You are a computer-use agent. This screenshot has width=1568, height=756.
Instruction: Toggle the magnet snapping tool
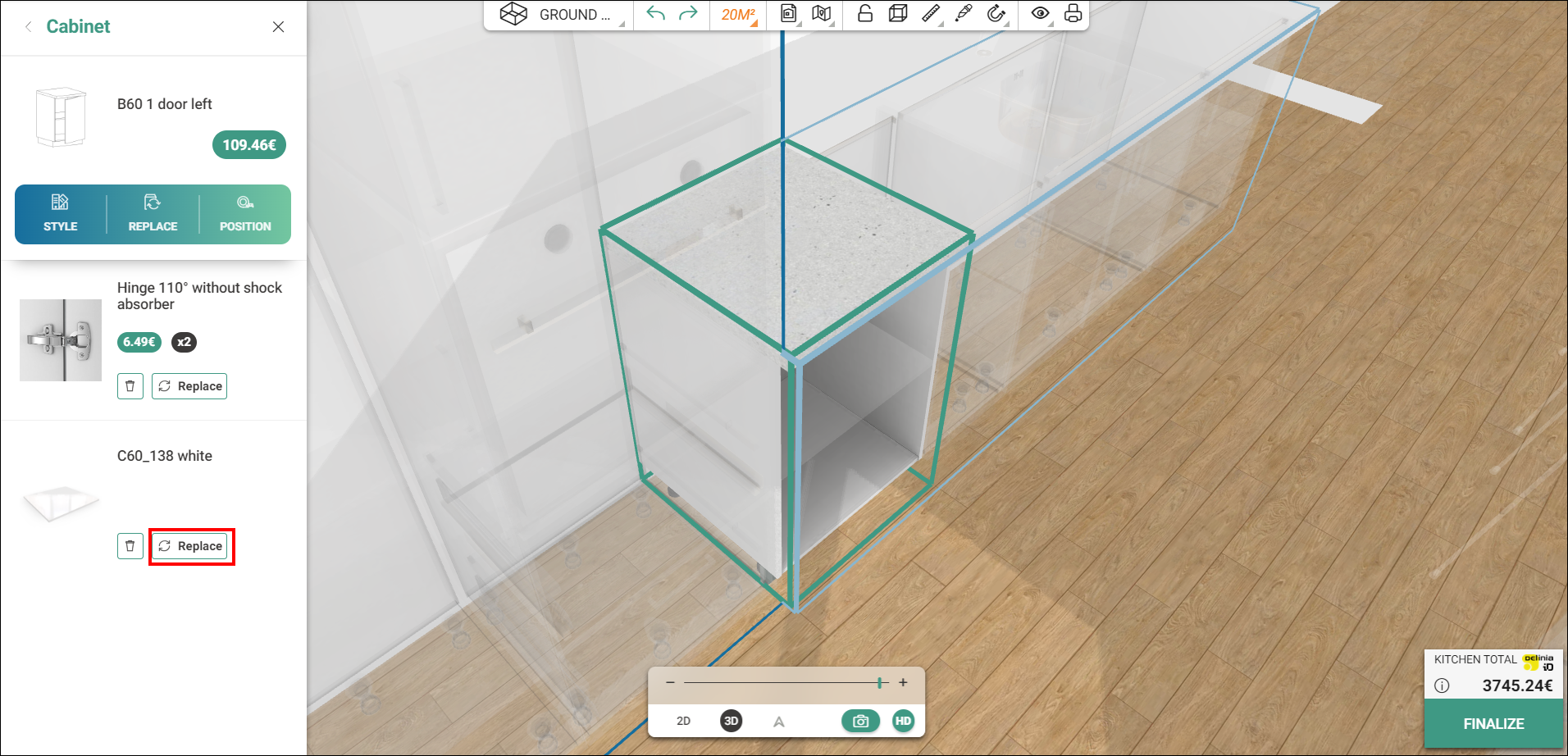[x=996, y=13]
